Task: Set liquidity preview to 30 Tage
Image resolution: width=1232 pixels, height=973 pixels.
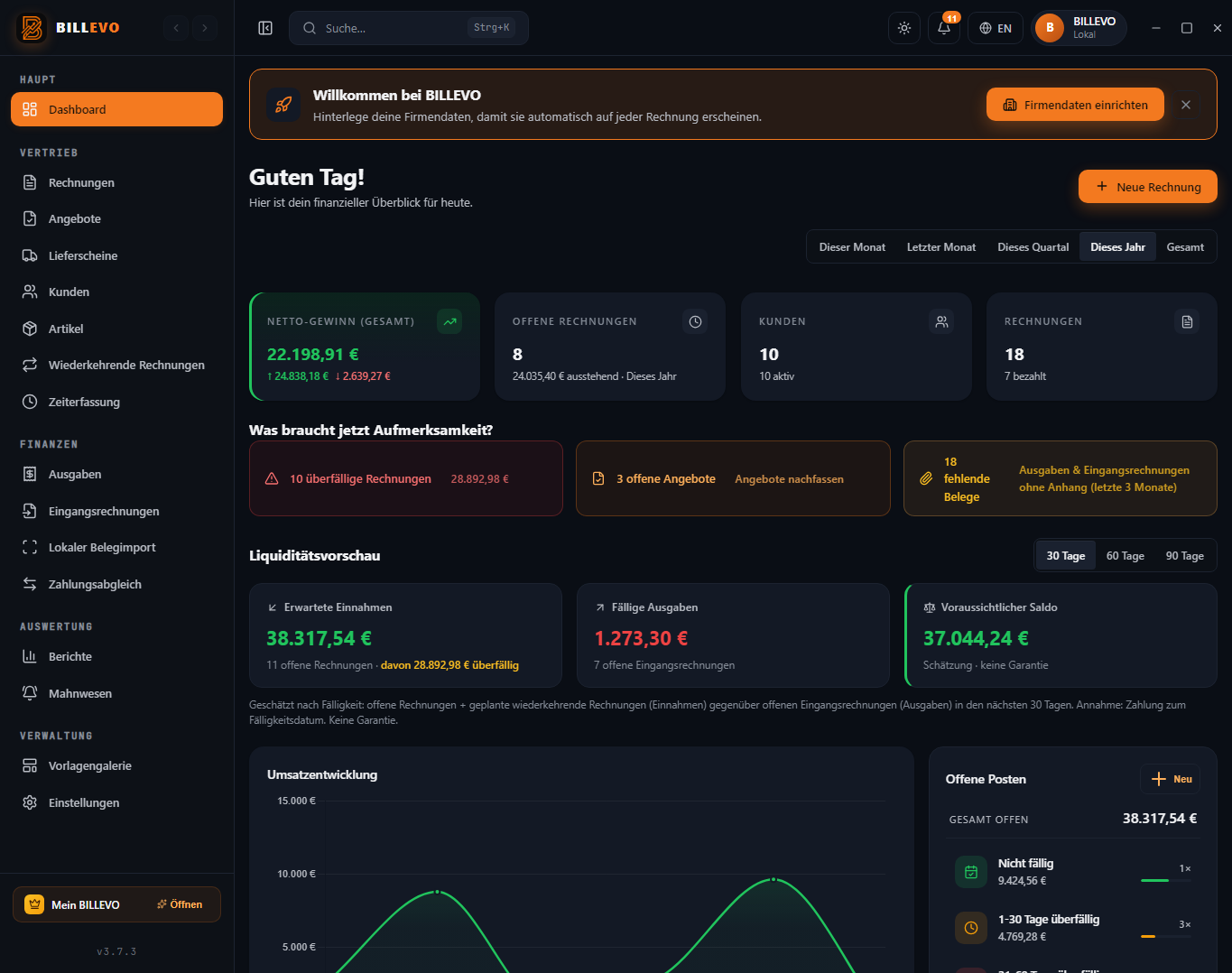Action: click(x=1066, y=556)
